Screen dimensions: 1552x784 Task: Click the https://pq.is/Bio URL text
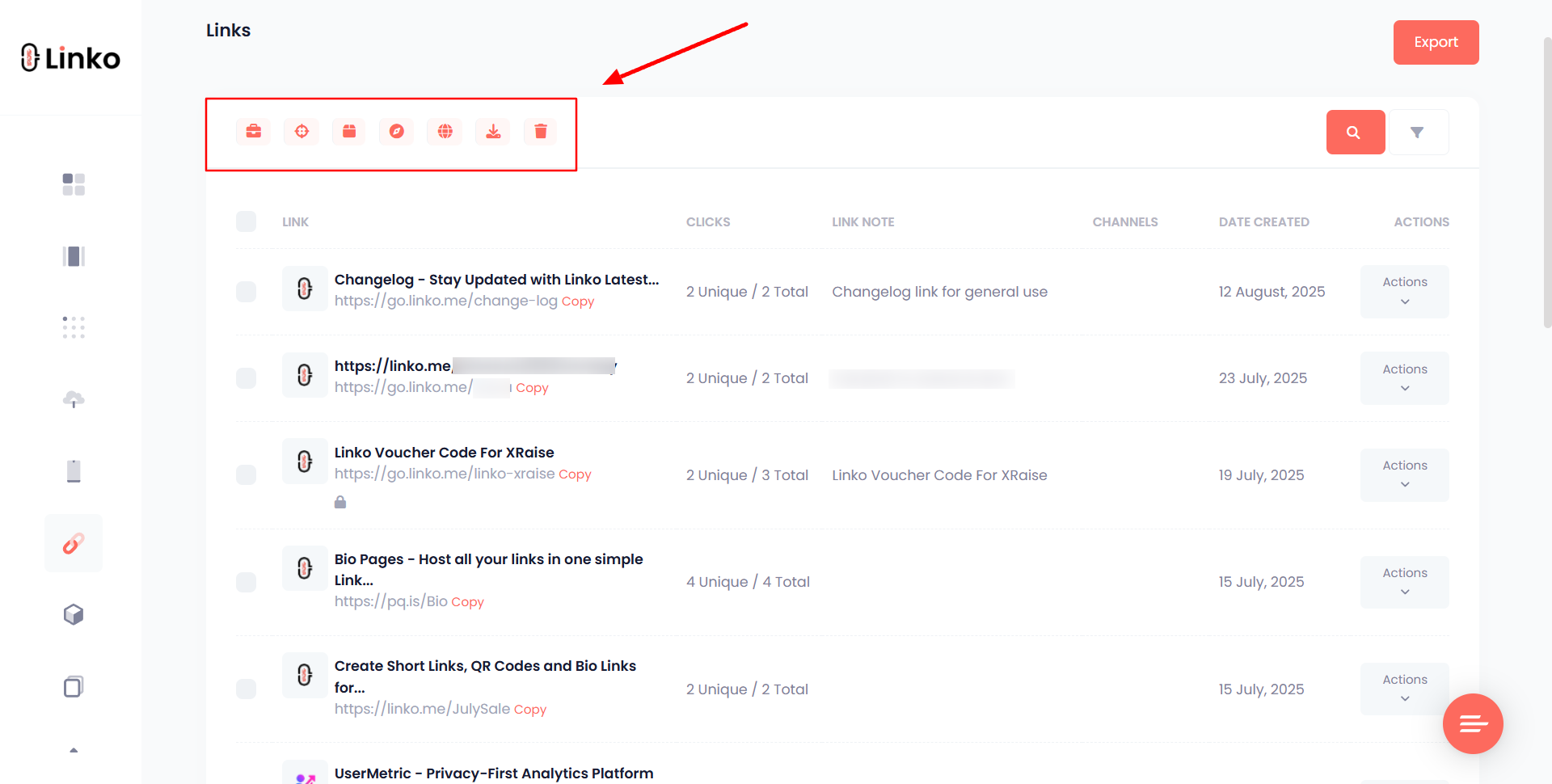coord(391,601)
